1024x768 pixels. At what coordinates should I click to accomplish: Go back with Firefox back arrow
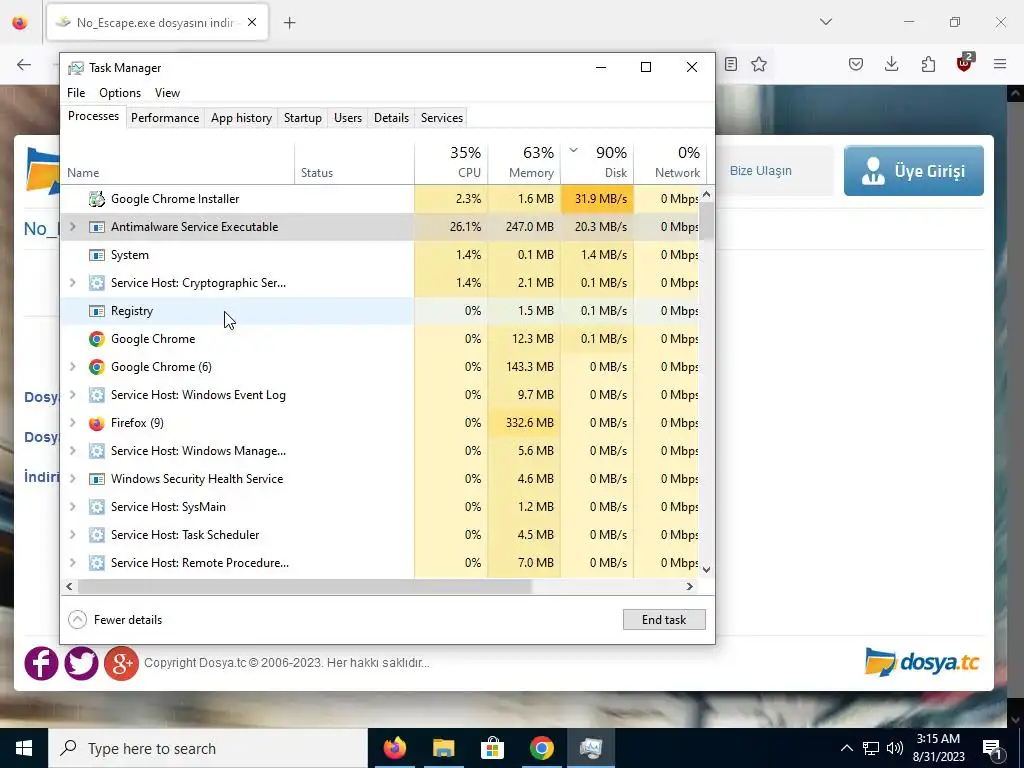pyautogui.click(x=24, y=64)
